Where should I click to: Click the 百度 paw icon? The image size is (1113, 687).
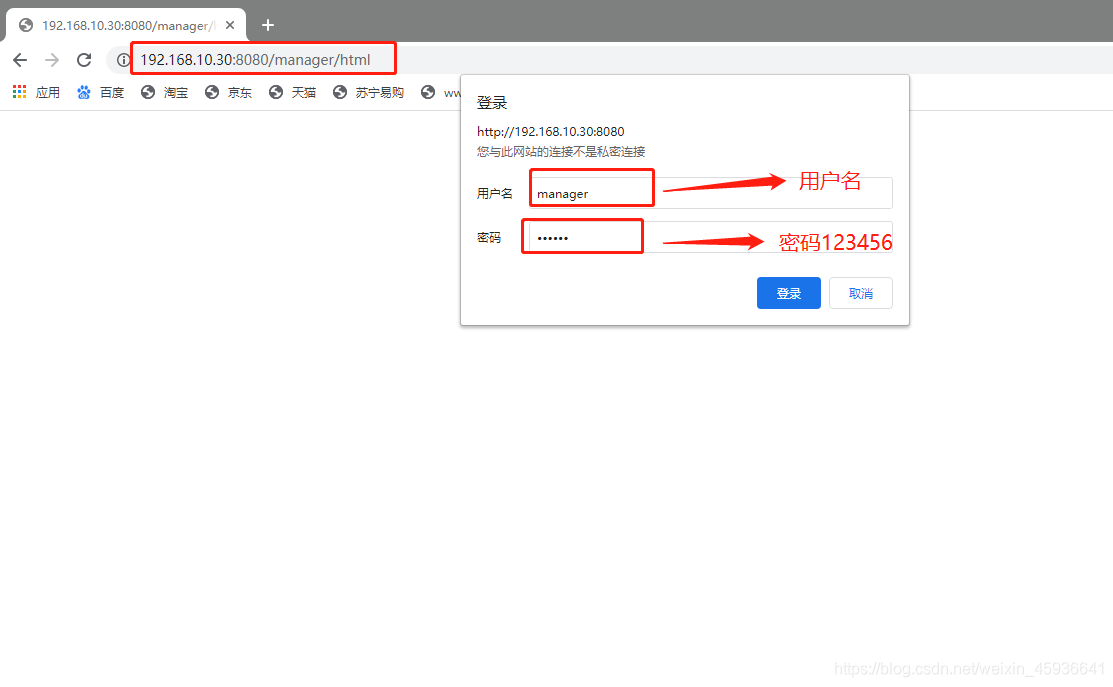pyautogui.click(x=84, y=92)
